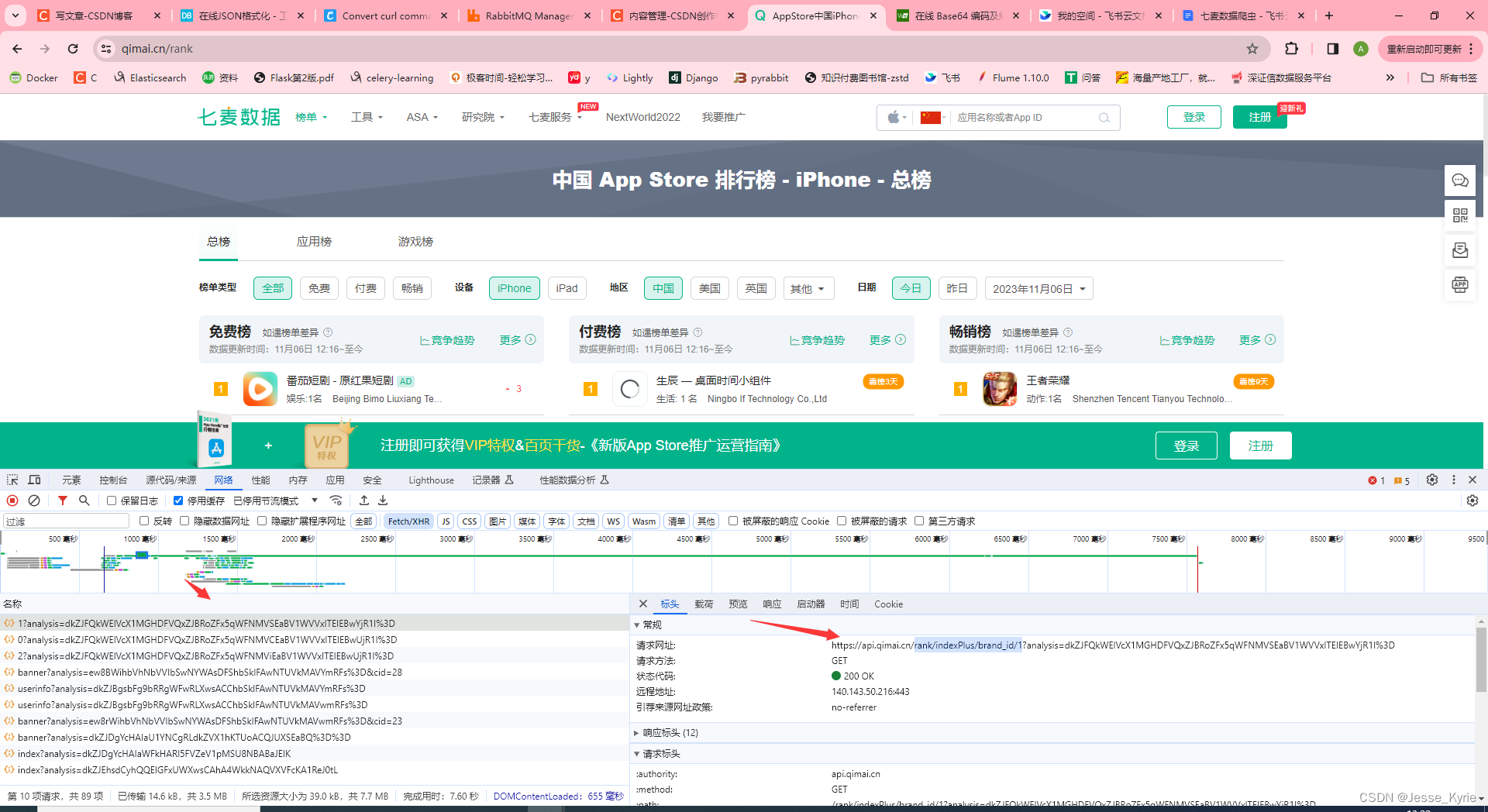Enable Blocked response cookies checkbox
The width and height of the screenshot is (1488, 812).
pos(733,521)
